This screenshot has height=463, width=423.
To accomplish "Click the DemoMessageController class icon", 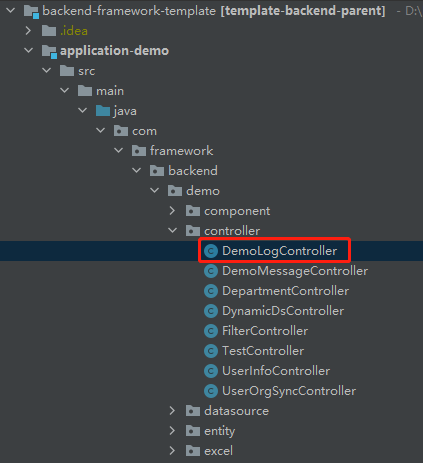I will point(211,271).
